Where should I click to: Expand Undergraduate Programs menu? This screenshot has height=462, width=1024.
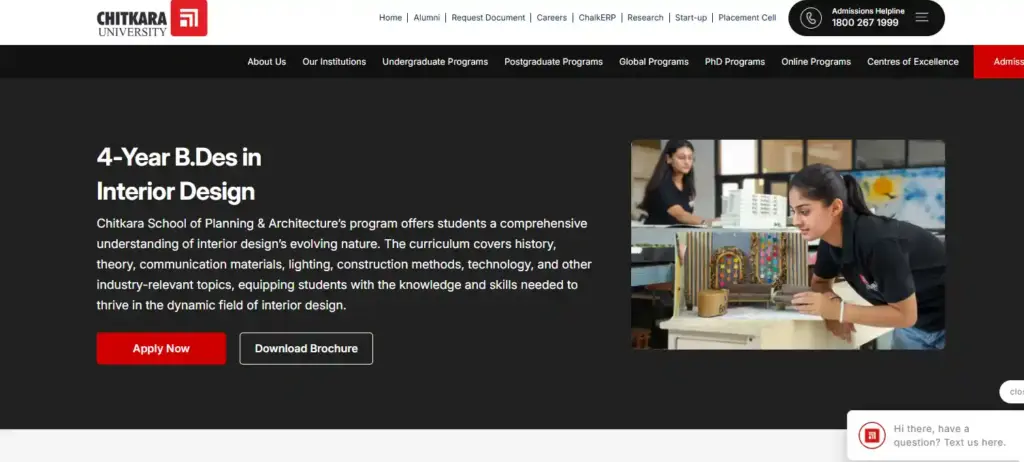(x=435, y=62)
